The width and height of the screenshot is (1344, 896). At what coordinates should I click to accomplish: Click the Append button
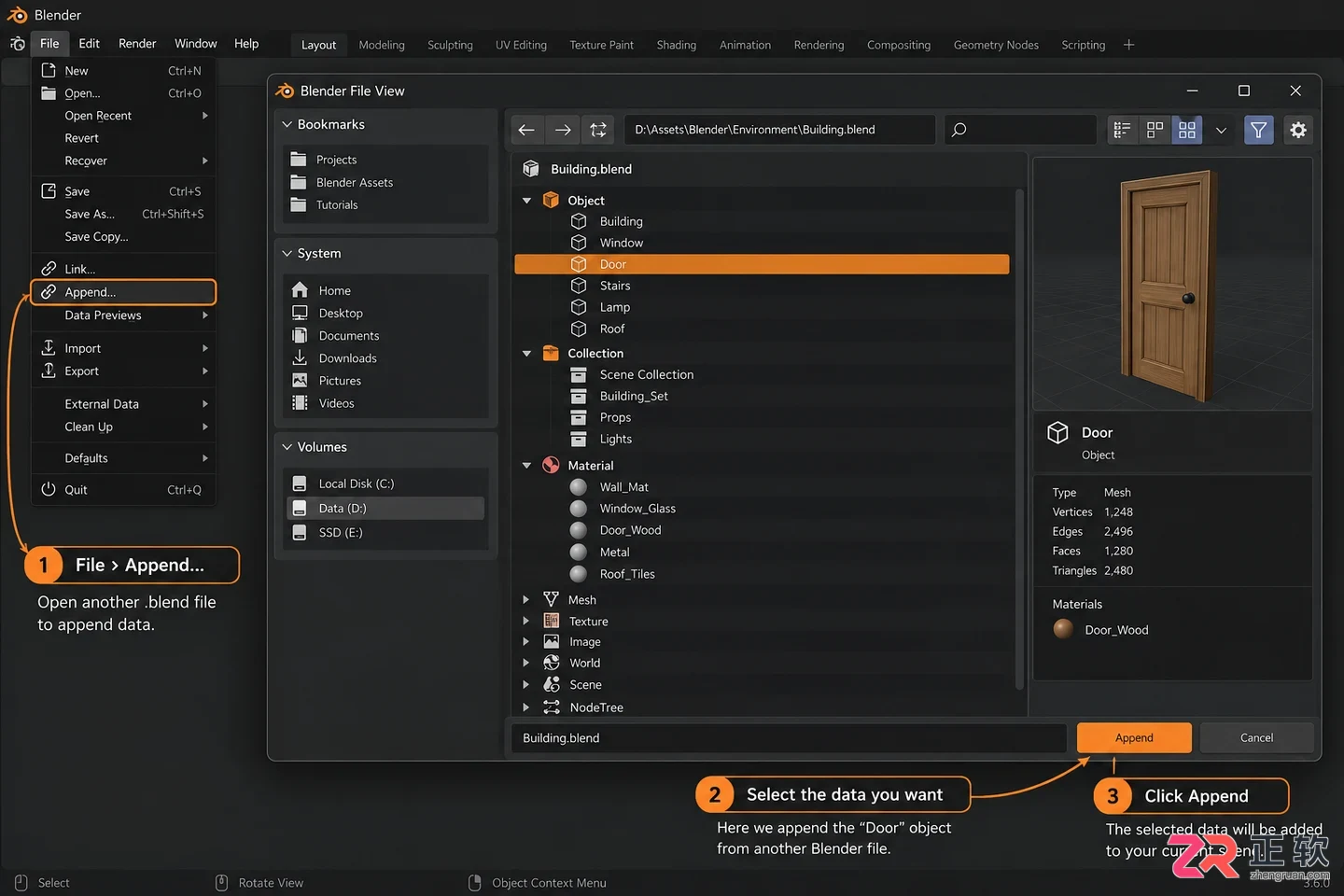click(1134, 737)
